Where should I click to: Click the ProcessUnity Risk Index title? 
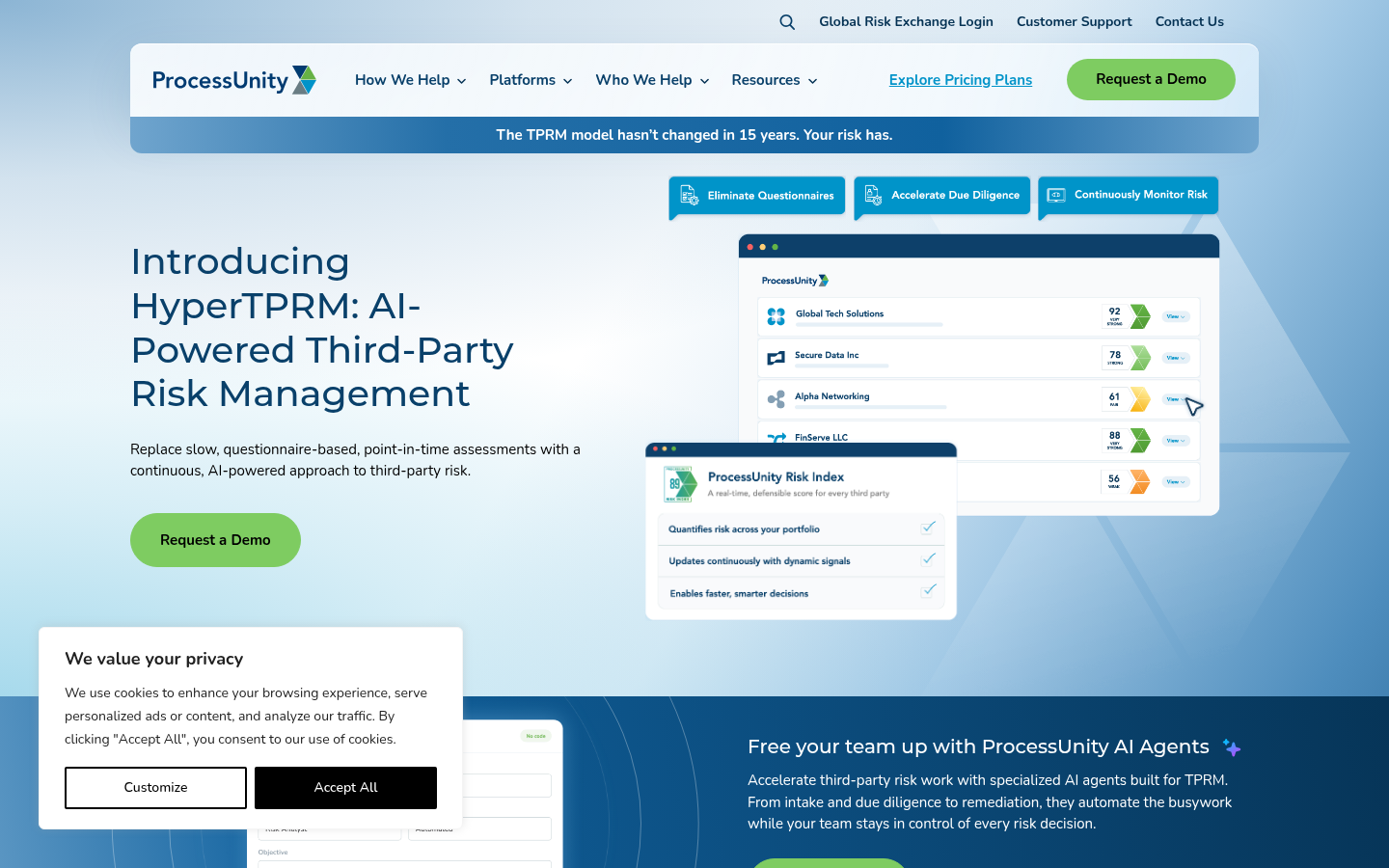pos(776,476)
